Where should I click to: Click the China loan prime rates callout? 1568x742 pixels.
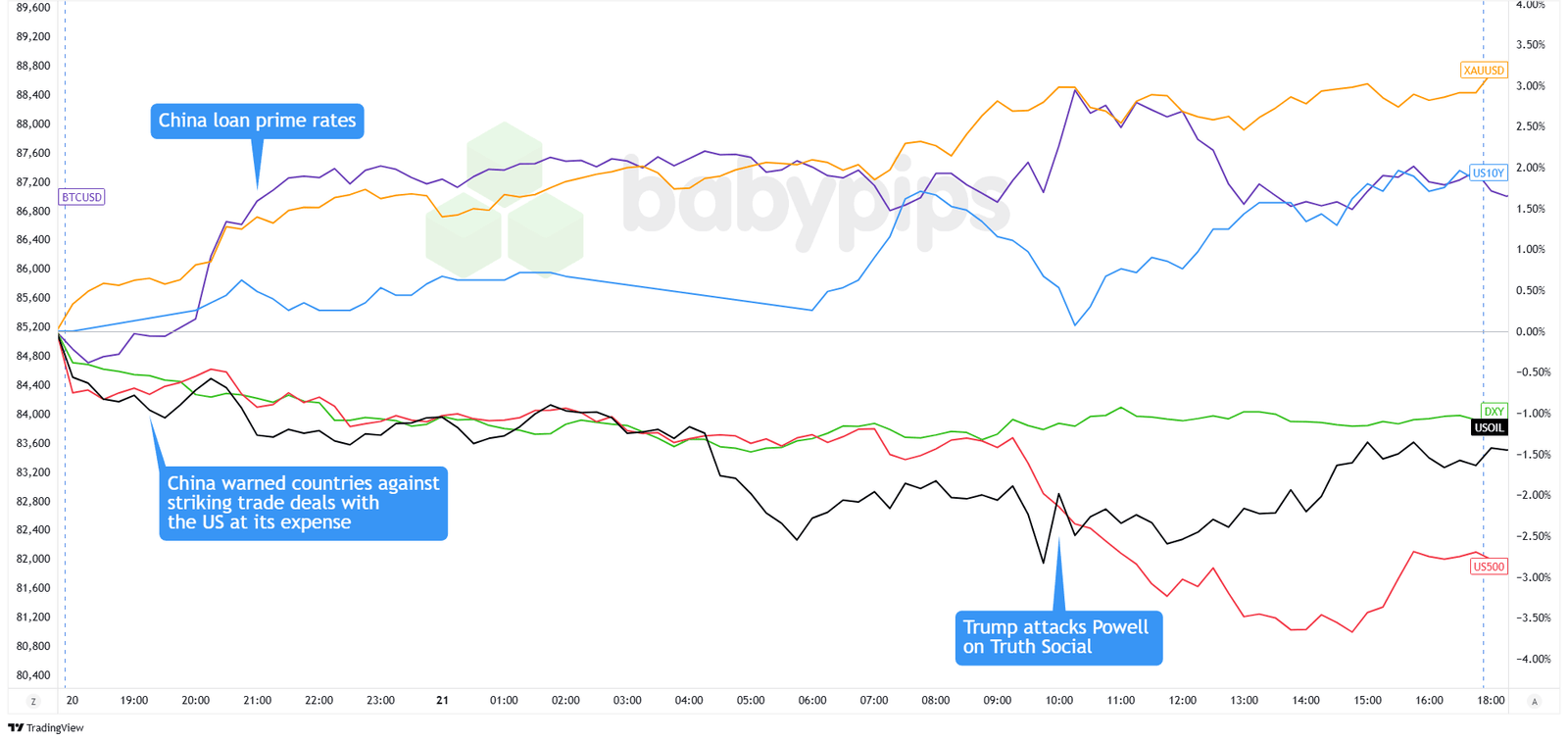(x=257, y=121)
